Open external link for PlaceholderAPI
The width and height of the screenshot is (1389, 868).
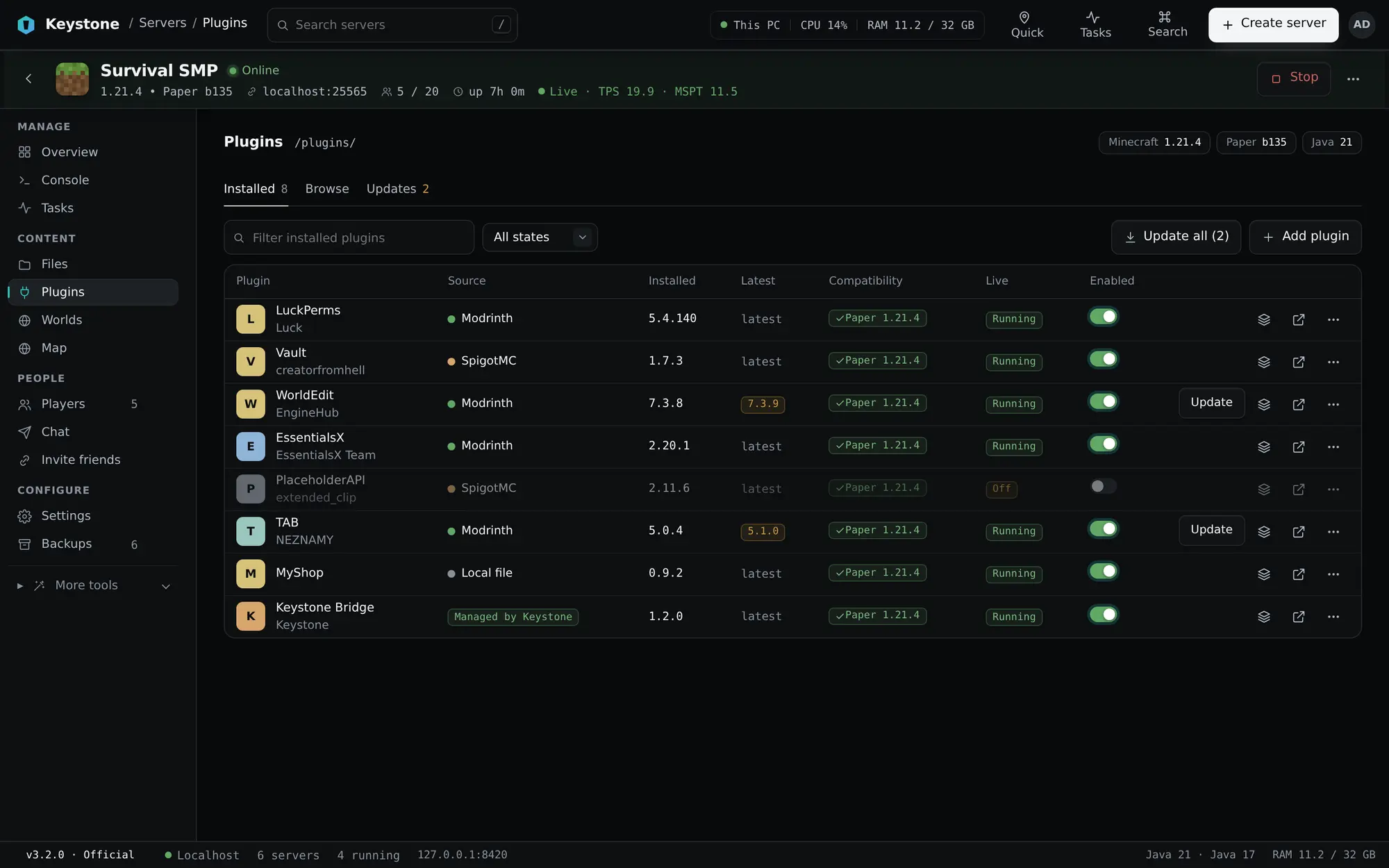point(1299,489)
